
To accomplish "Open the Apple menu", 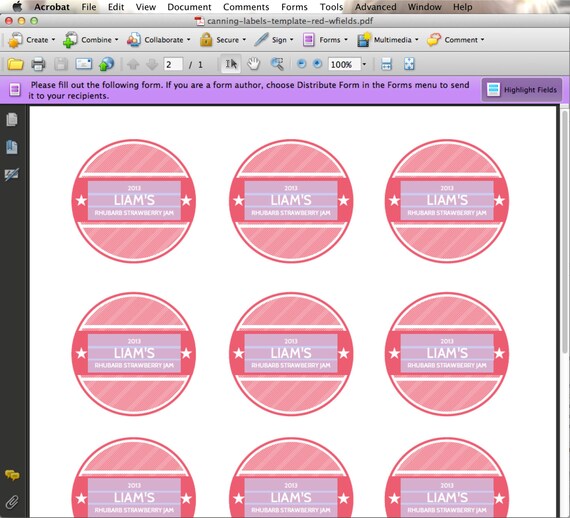I will [17, 7].
